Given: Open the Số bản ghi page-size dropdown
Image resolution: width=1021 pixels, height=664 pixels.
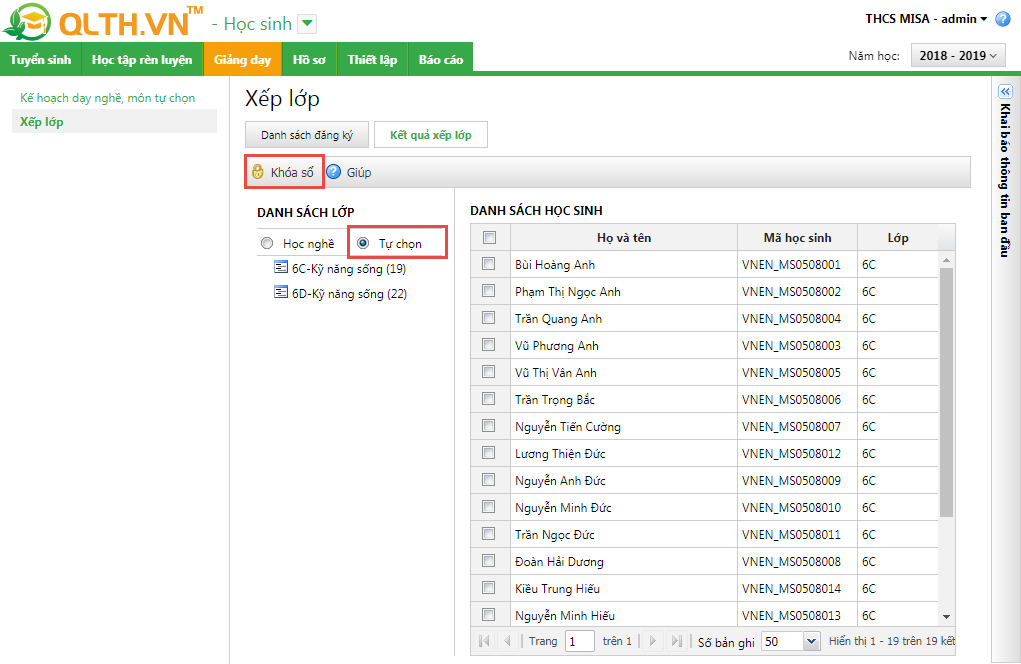Looking at the screenshot, I should coord(810,641).
